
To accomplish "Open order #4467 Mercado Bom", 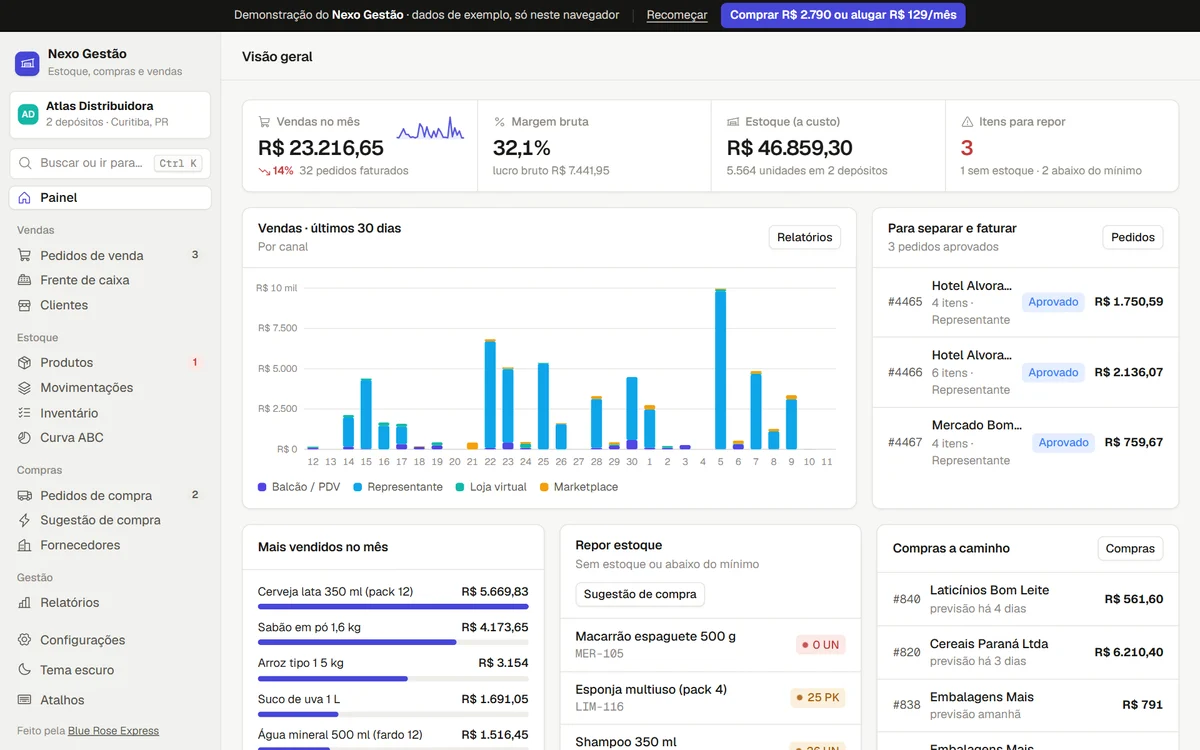I will (x=1025, y=442).
